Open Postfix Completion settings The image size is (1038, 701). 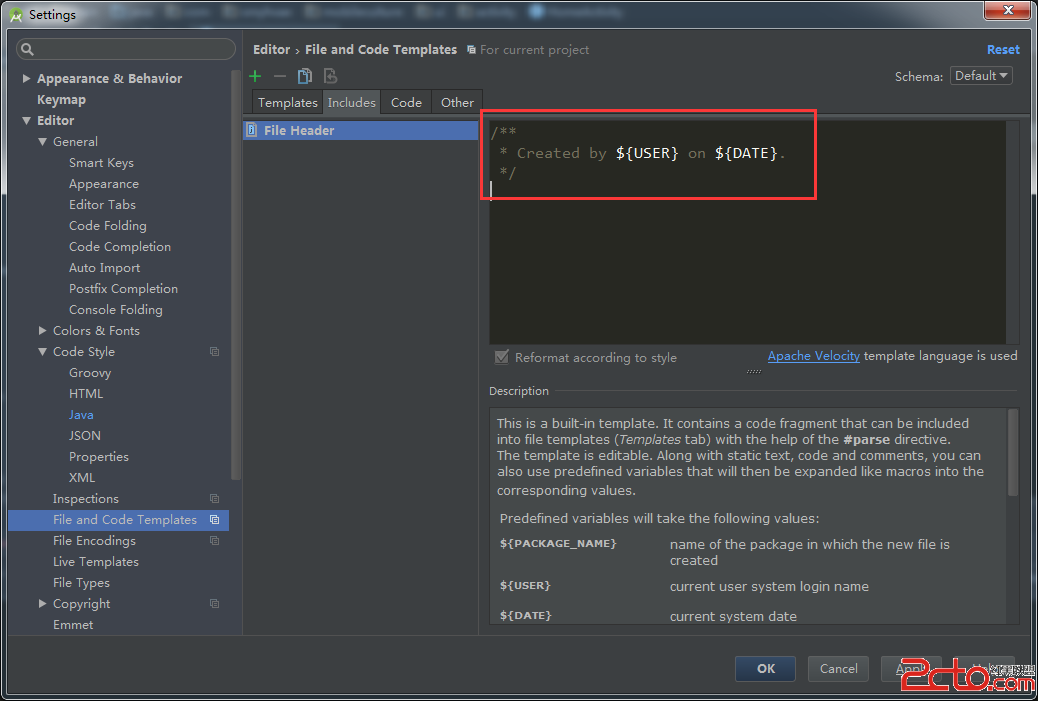pyautogui.click(x=123, y=289)
